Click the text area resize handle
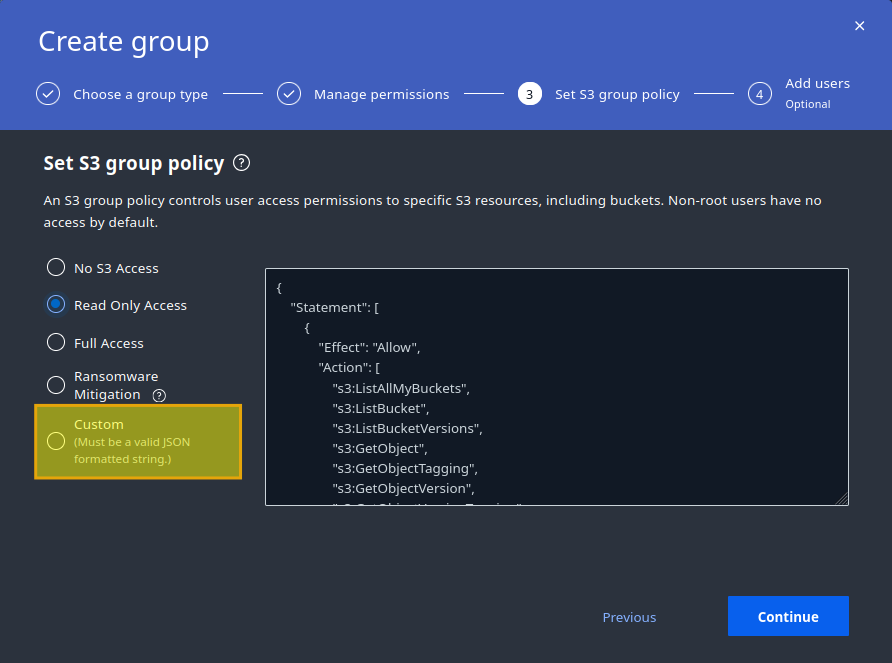The image size is (892, 663). pos(842,499)
